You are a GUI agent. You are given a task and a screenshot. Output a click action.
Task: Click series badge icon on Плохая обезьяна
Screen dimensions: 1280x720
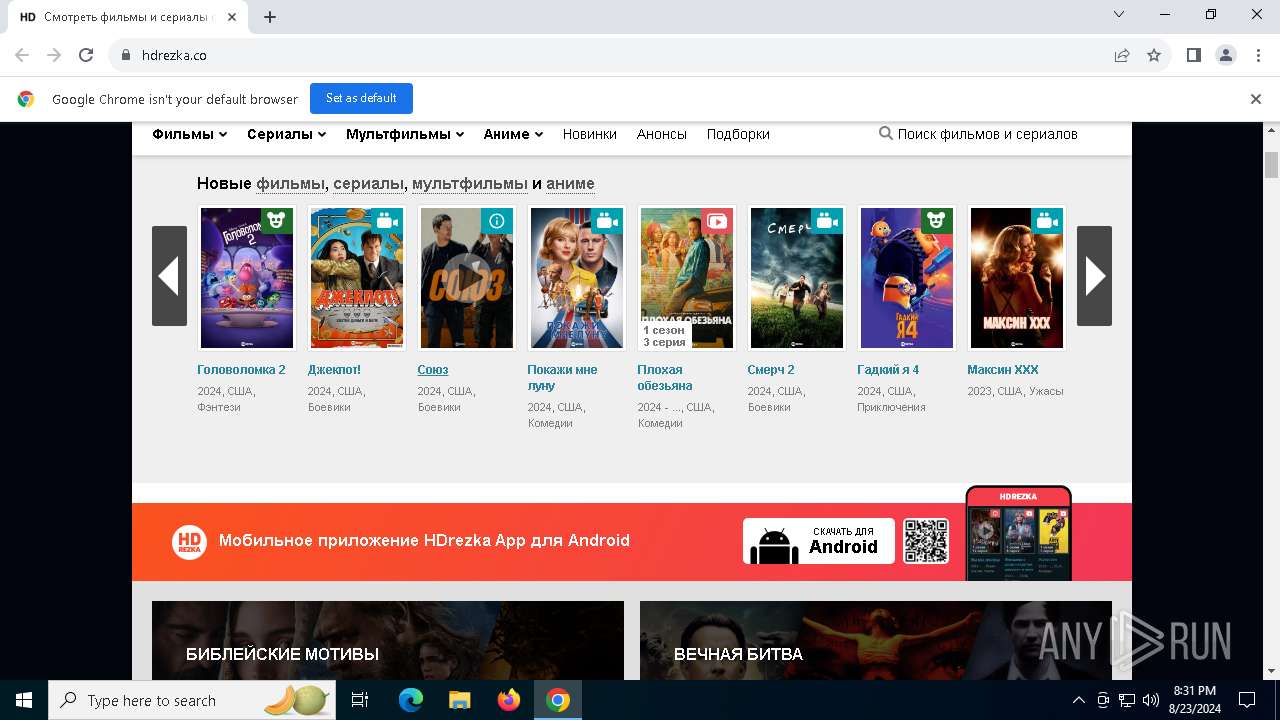tap(717, 221)
